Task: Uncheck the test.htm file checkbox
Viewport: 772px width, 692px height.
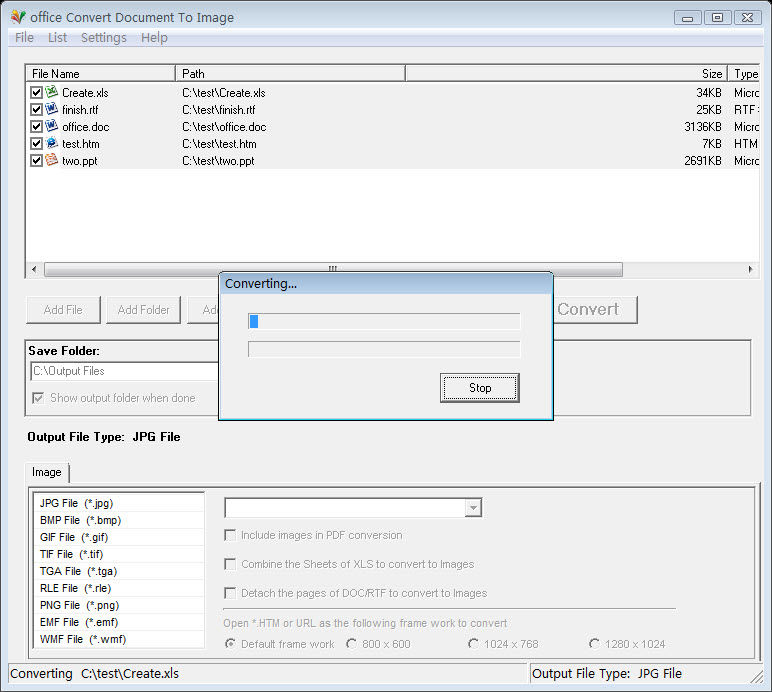Action: pos(36,144)
